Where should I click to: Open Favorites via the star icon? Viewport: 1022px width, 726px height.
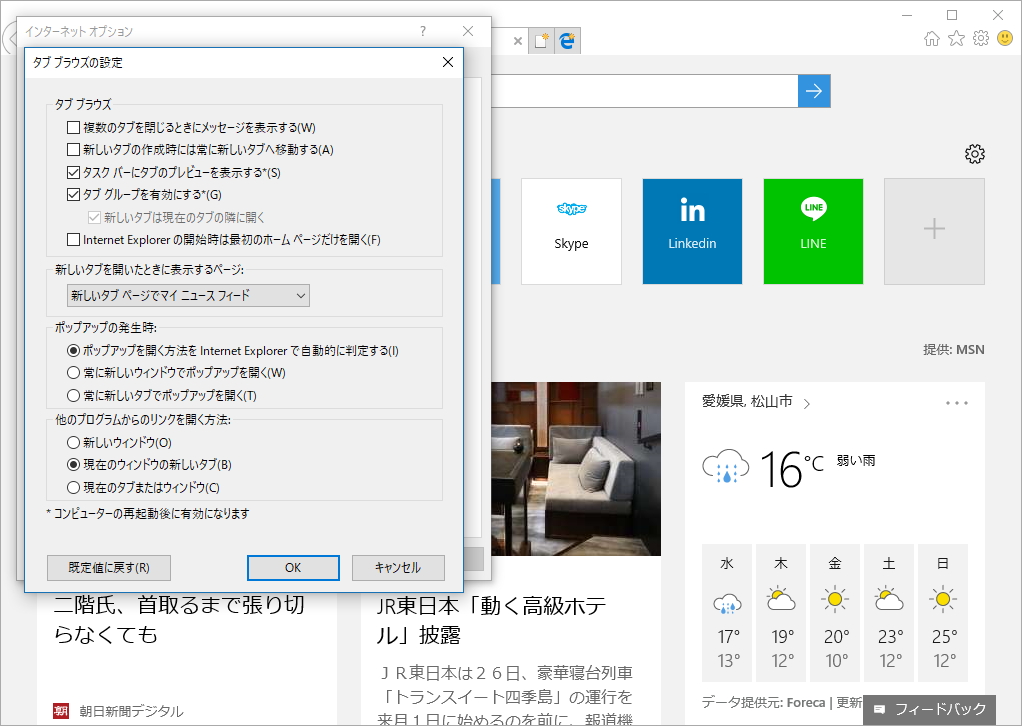[955, 40]
